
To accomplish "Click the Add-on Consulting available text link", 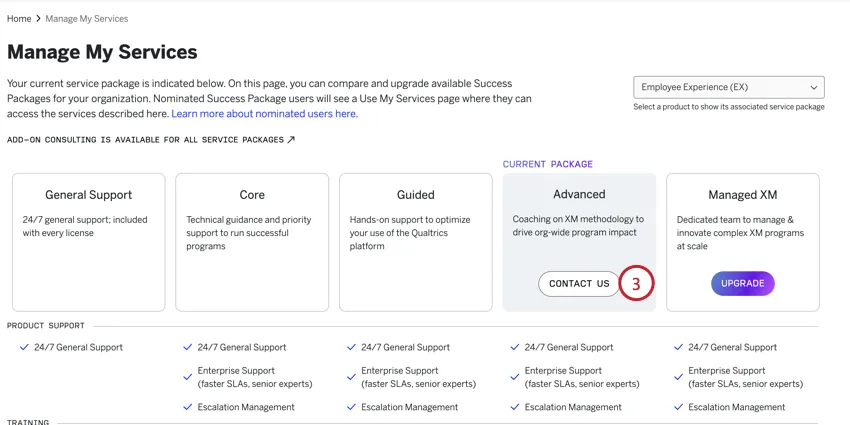I will click(x=145, y=140).
